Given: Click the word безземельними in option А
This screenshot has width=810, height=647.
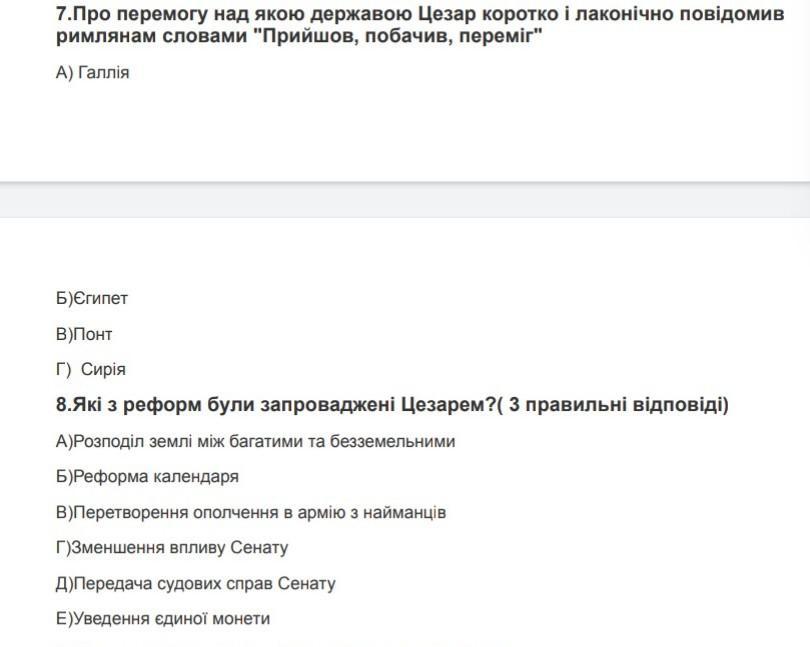Looking at the screenshot, I should (393, 441).
